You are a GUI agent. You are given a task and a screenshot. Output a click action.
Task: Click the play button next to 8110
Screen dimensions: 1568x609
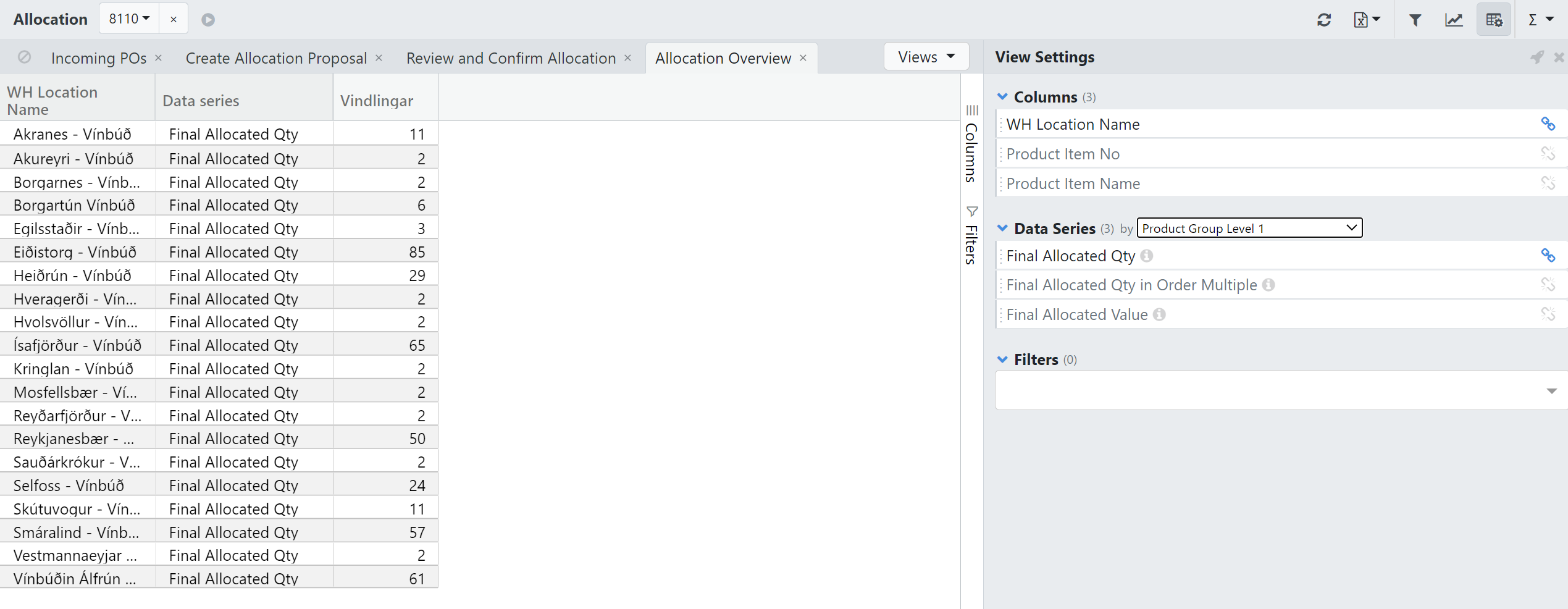click(x=208, y=20)
